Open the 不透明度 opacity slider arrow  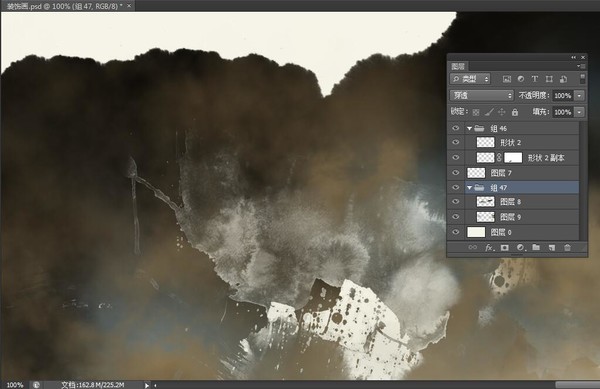(580, 95)
